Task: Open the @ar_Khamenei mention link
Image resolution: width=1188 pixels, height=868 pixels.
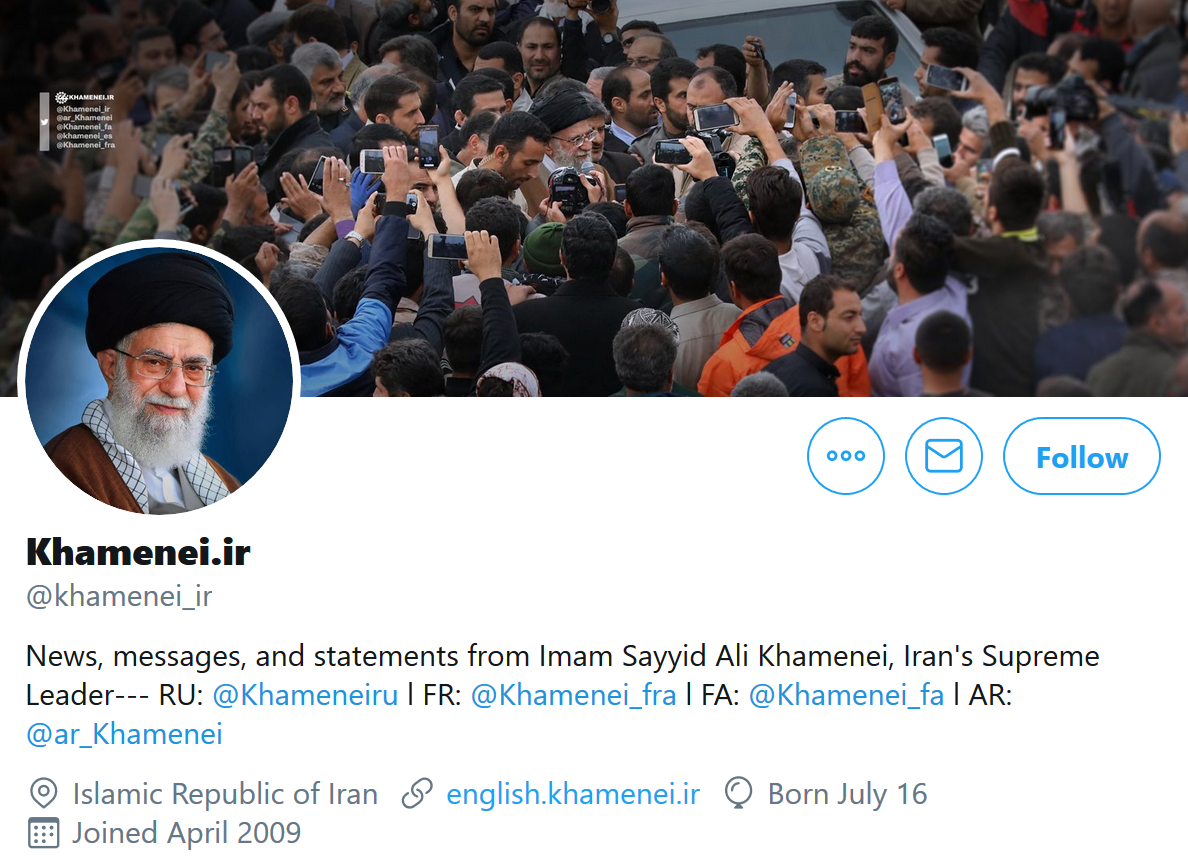Action: coord(124,734)
